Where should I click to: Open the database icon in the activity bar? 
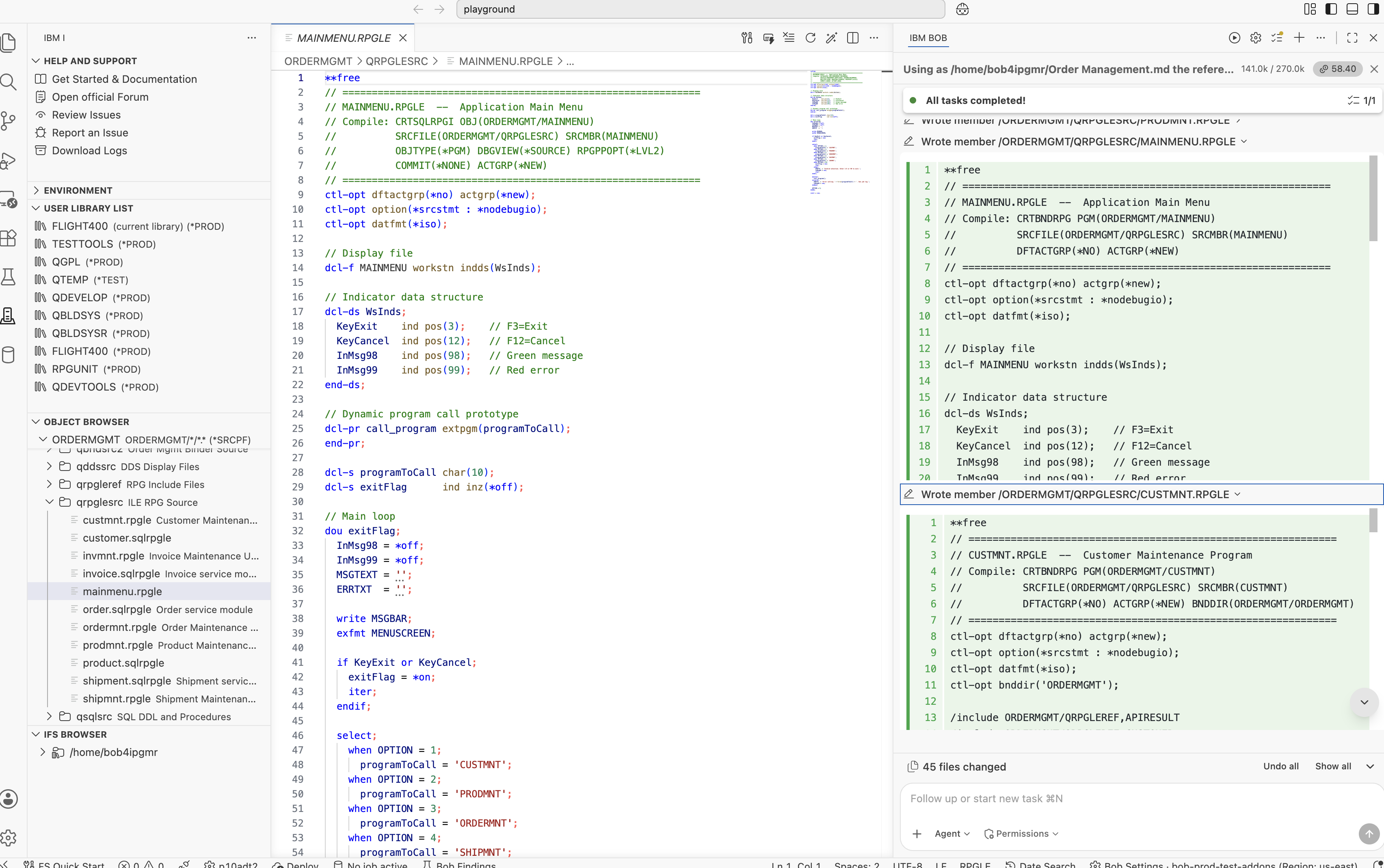8,355
